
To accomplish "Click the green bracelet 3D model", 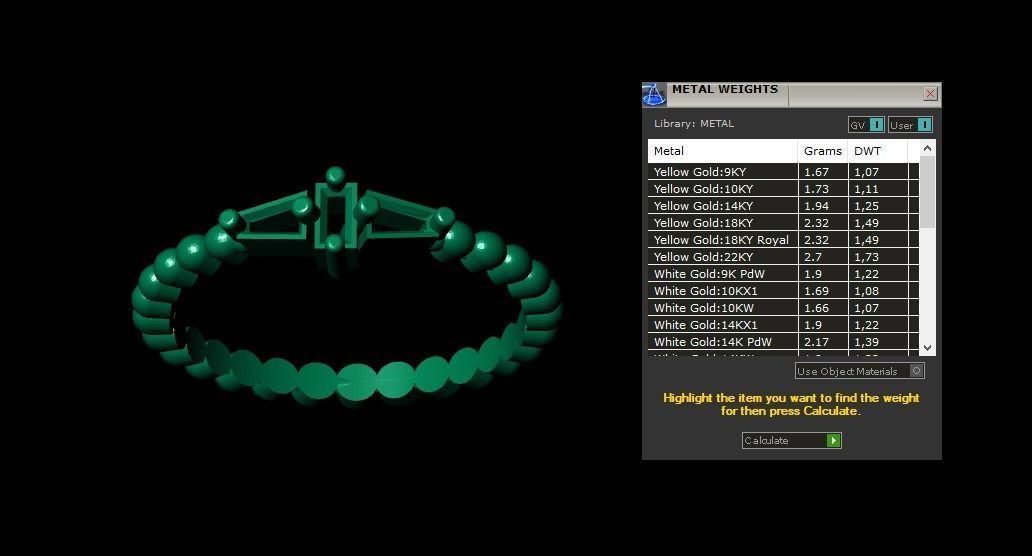I will click(346, 287).
